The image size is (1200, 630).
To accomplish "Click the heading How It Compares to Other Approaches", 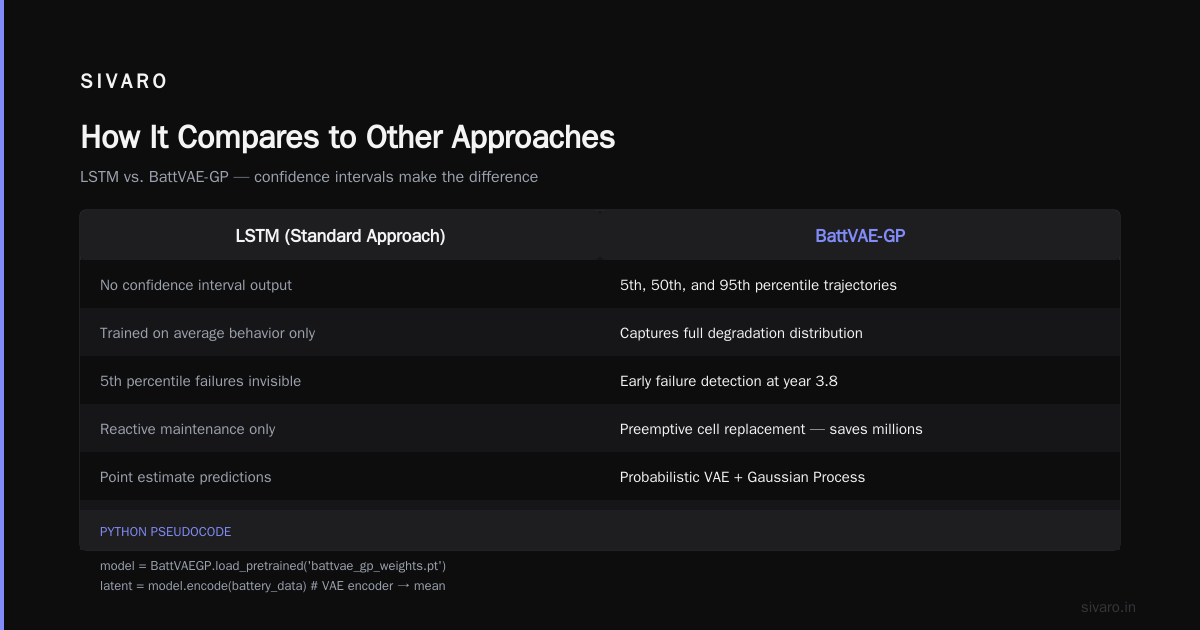I will click(x=347, y=137).
